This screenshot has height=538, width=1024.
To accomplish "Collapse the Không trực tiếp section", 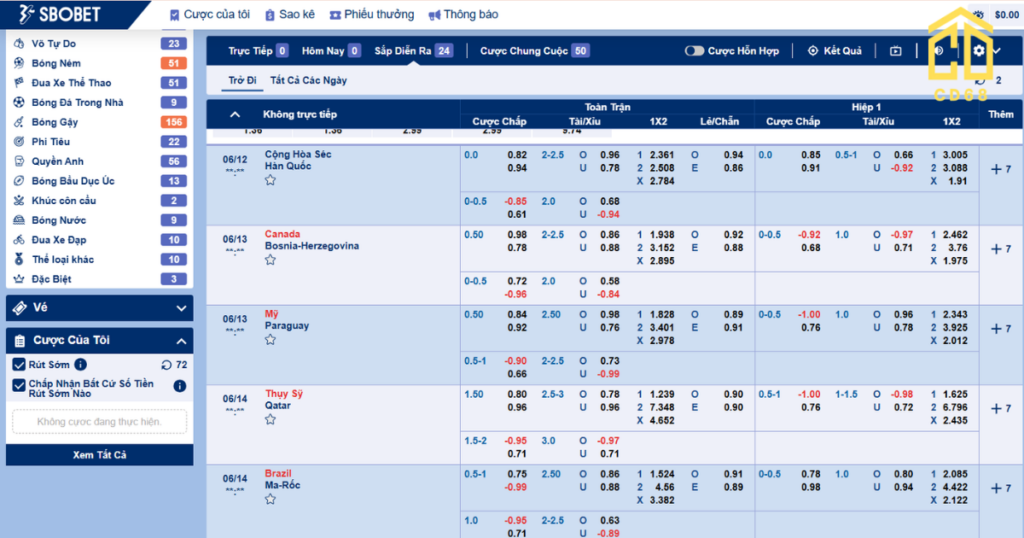I will point(235,114).
